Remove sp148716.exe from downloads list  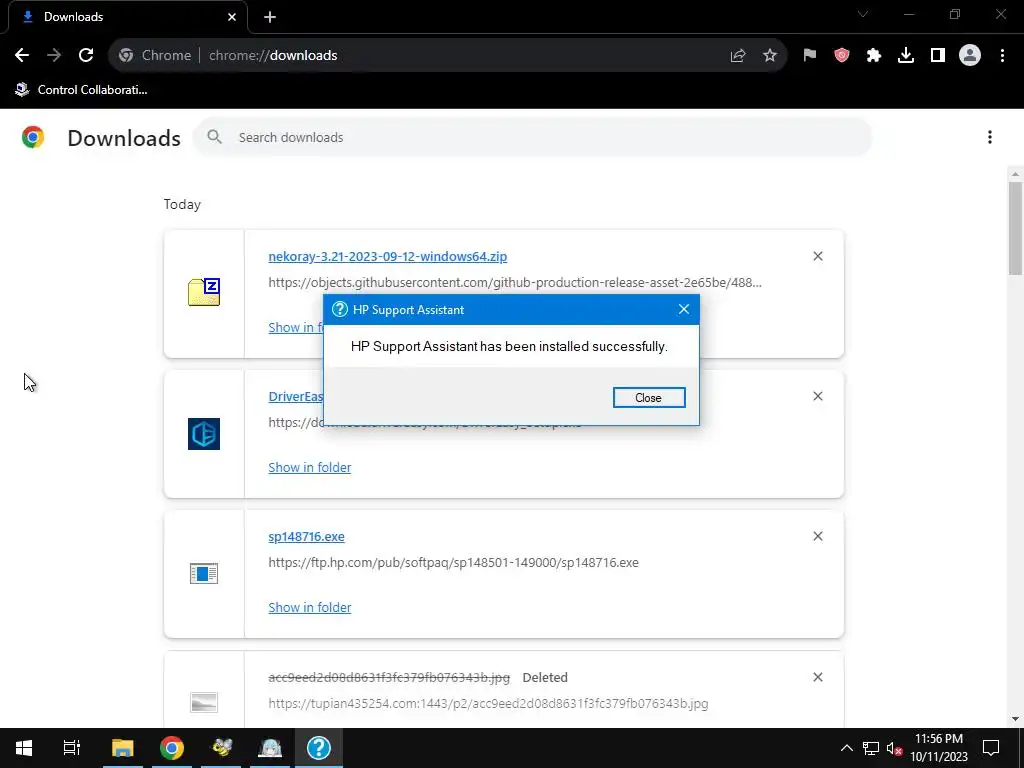tap(818, 536)
